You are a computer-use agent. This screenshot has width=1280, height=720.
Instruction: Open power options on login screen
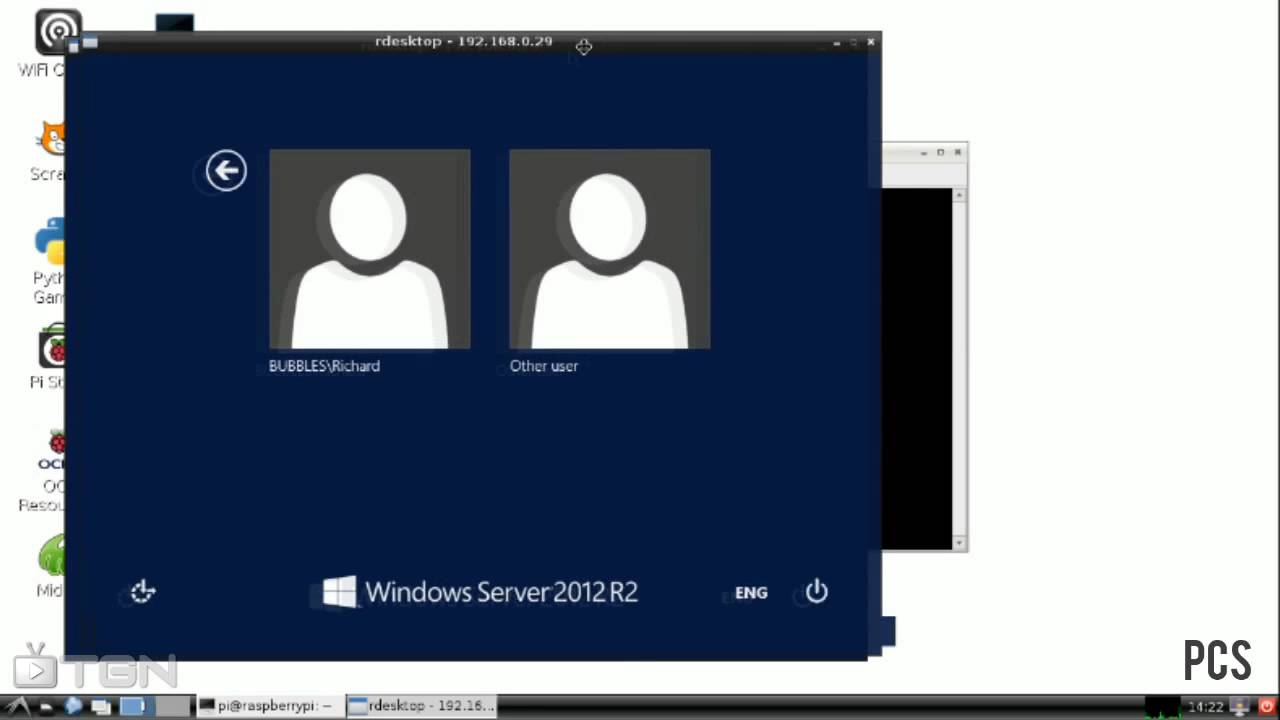pyautogui.click(x=817, y=591)
